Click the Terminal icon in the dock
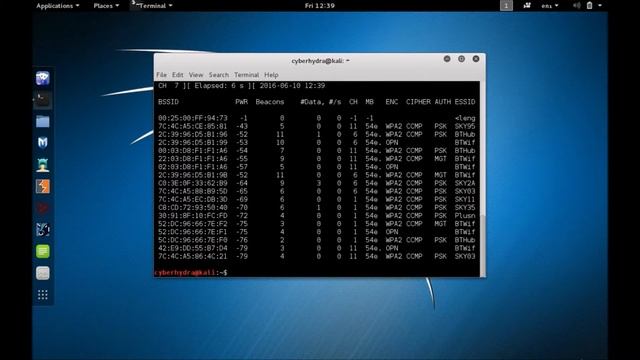This screenshot has width=640, height=360. click(43, 100)
